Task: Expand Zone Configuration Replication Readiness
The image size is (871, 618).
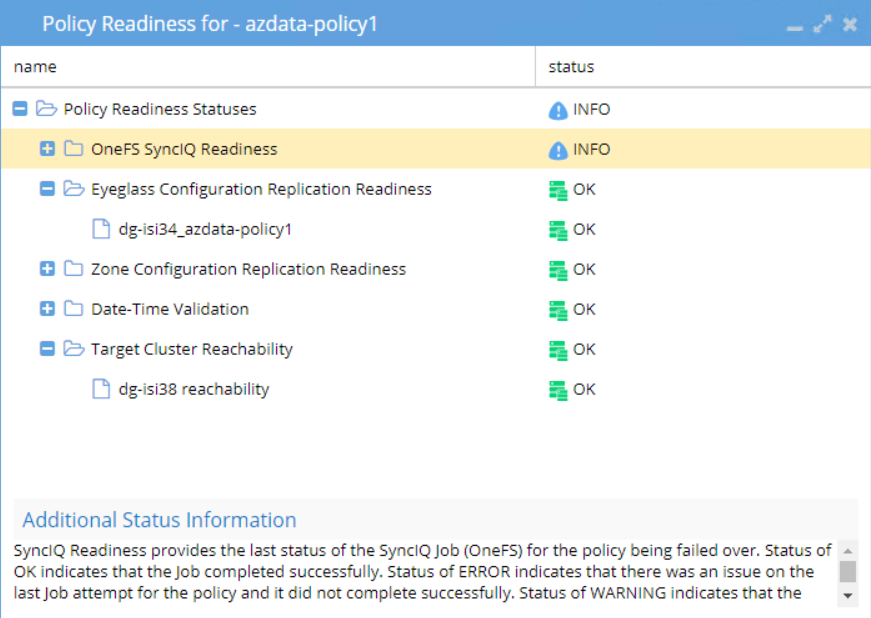Action: pyautogui.click(x=47, y=268)
